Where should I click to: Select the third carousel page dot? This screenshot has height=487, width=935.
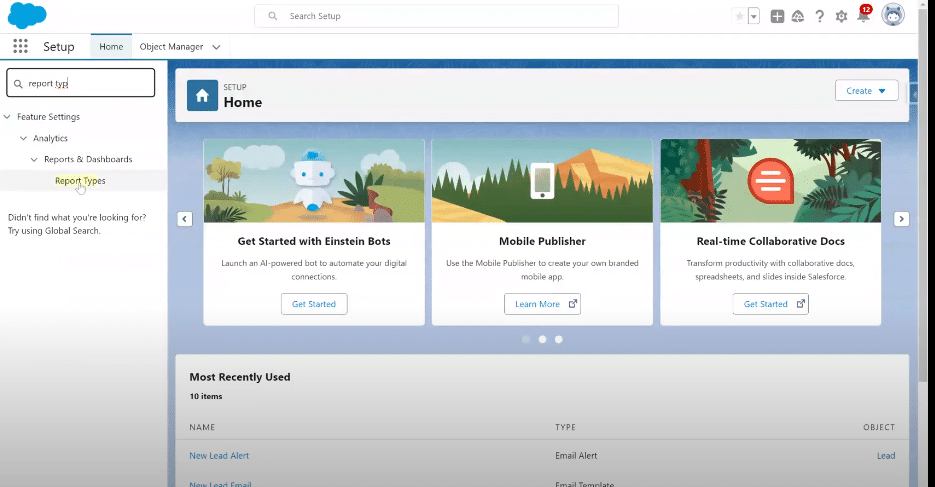click(559, 339)
